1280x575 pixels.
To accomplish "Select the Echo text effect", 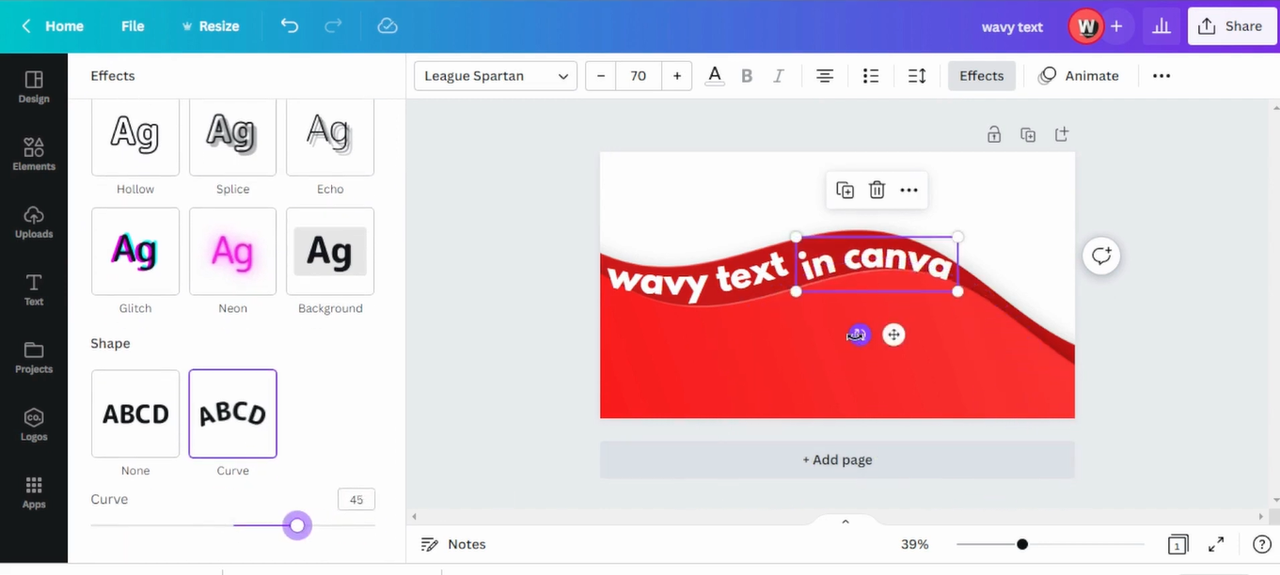I will (330, 138).
